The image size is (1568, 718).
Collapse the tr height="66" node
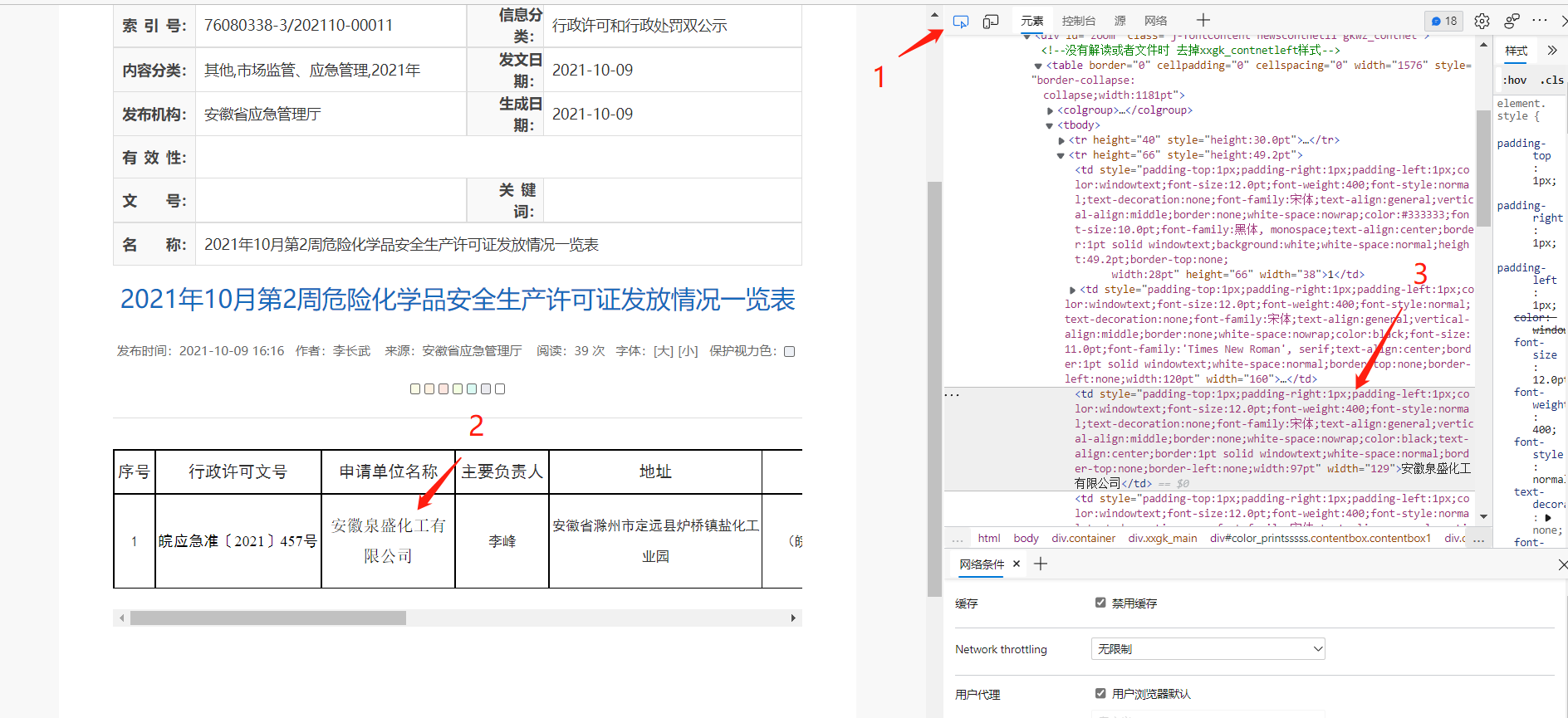pyautogui.click(x=1061, y=155)
